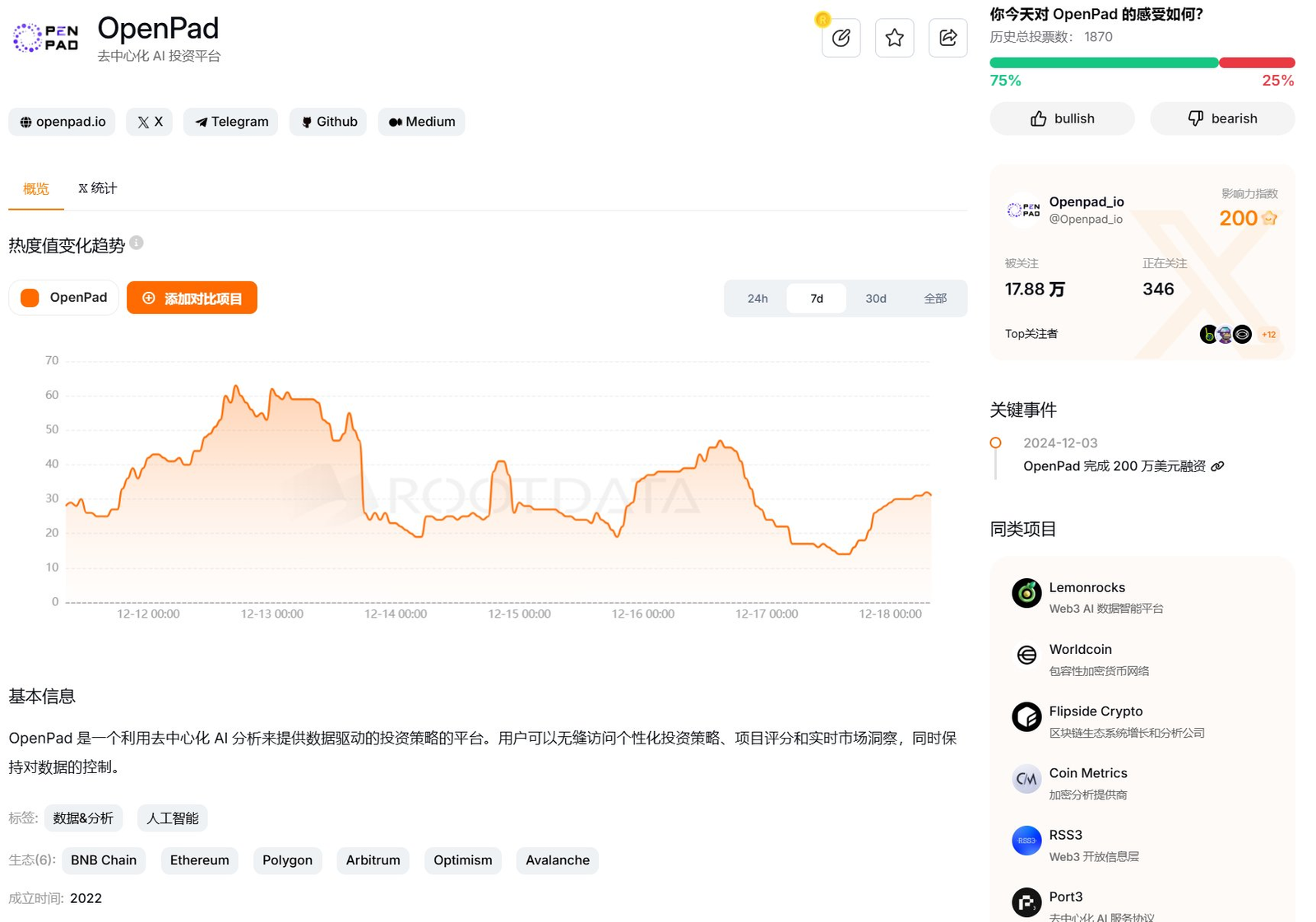Open the funding event link icon
Image resolution: width=1316 pixels, height=922 pixels.
1218,466
